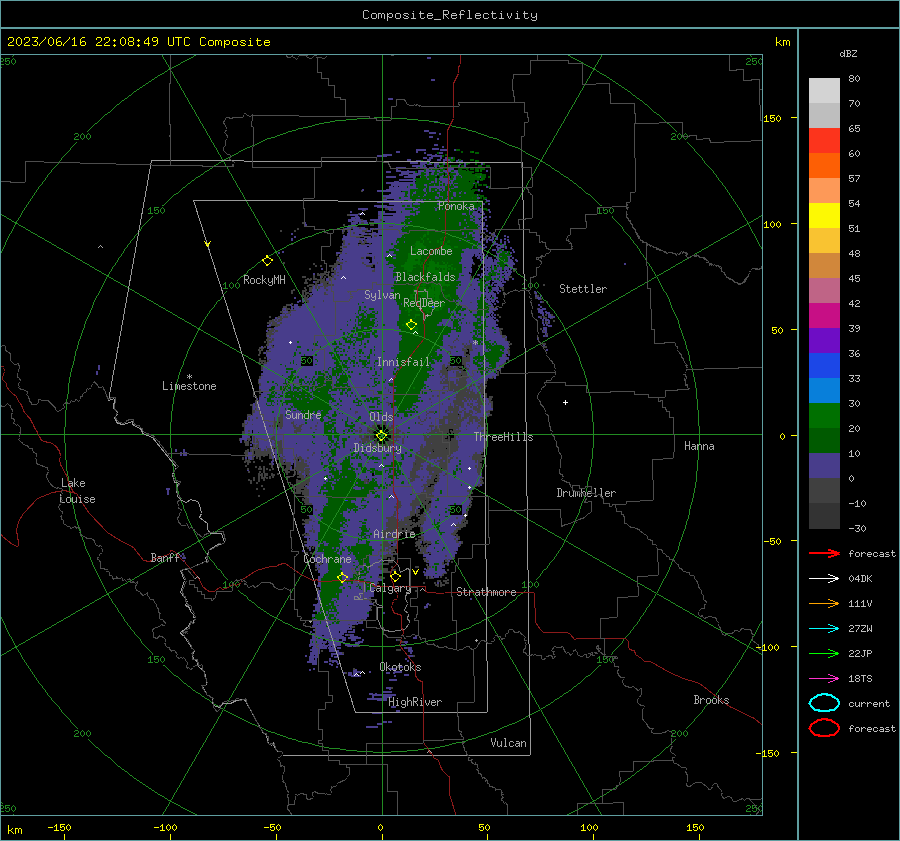The image size is (900, 841).
Task: Click the yellow diamond marker above Calgary
Action: (395, 576)
